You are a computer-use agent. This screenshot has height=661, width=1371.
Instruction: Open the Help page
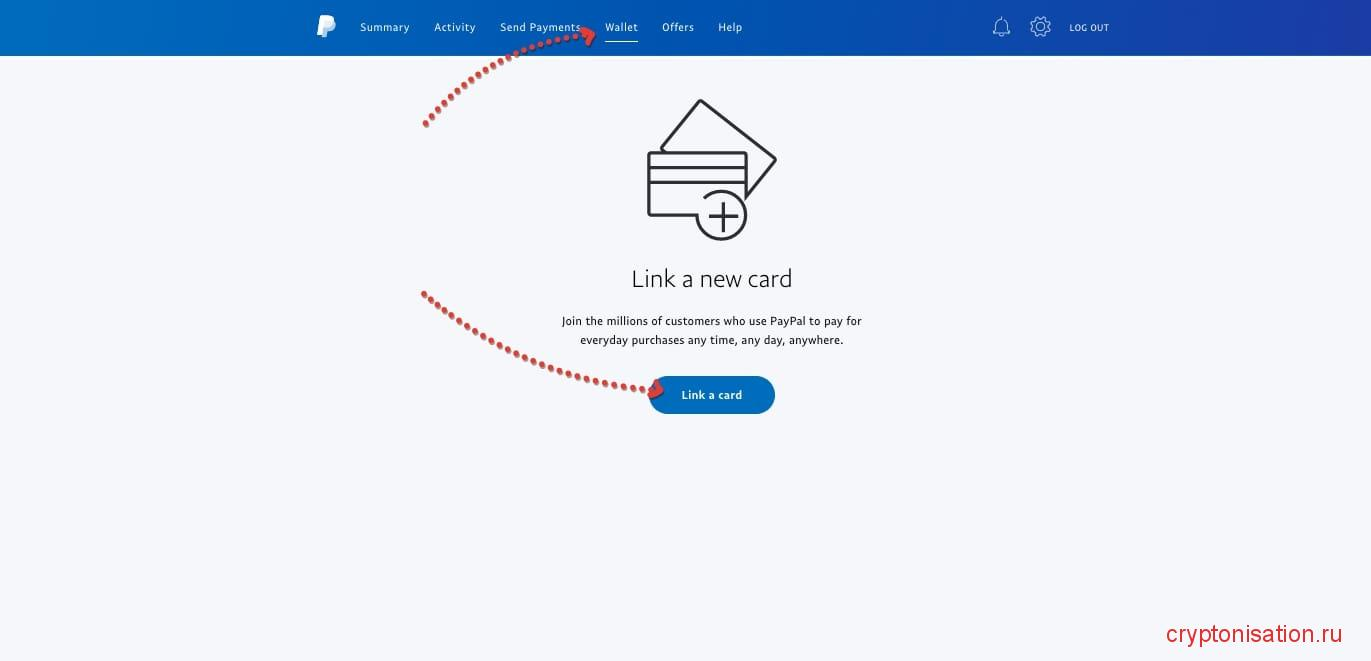tap(730, 27)
